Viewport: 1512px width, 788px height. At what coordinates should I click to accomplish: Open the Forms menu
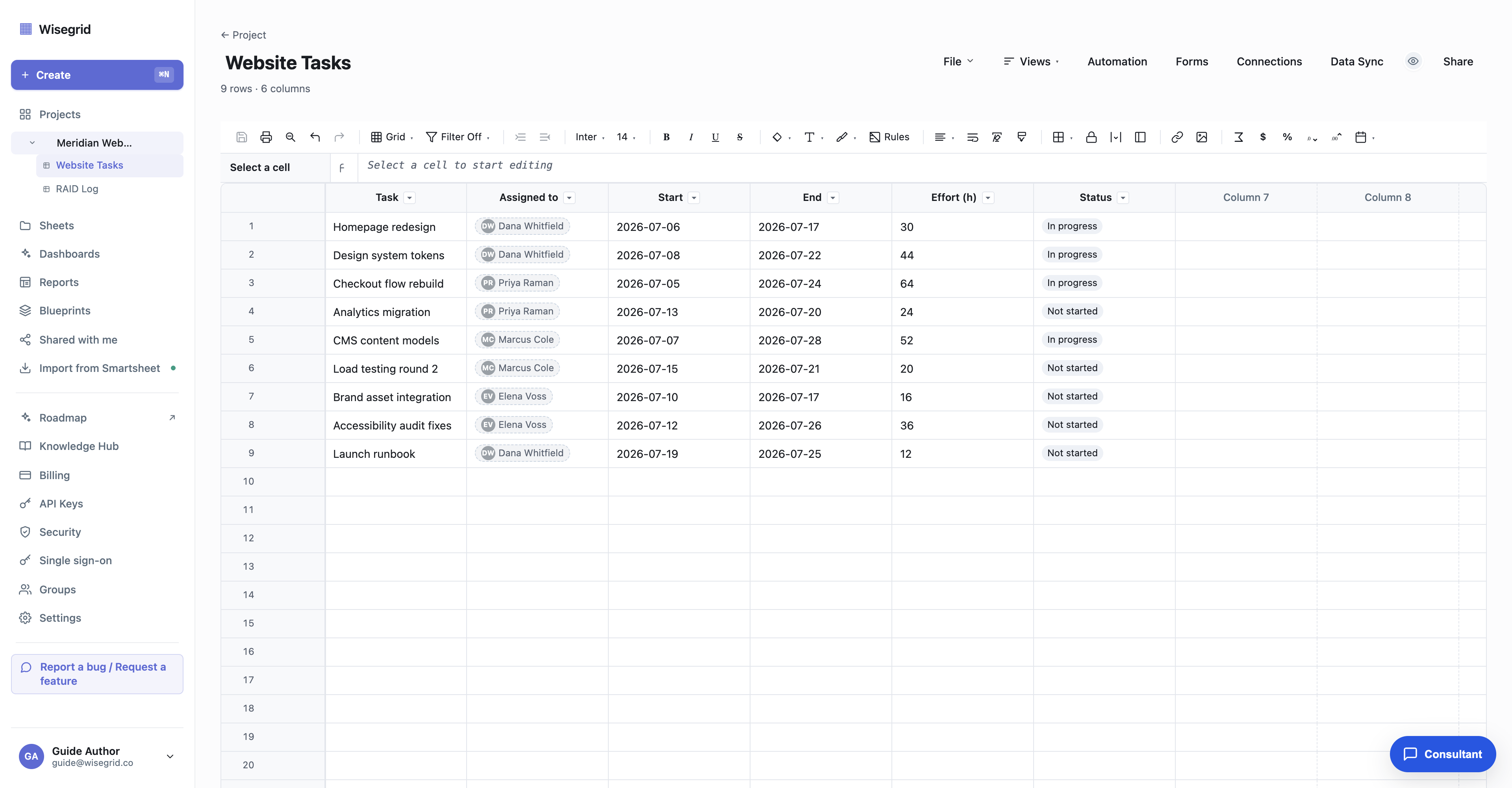point(1191,61)
